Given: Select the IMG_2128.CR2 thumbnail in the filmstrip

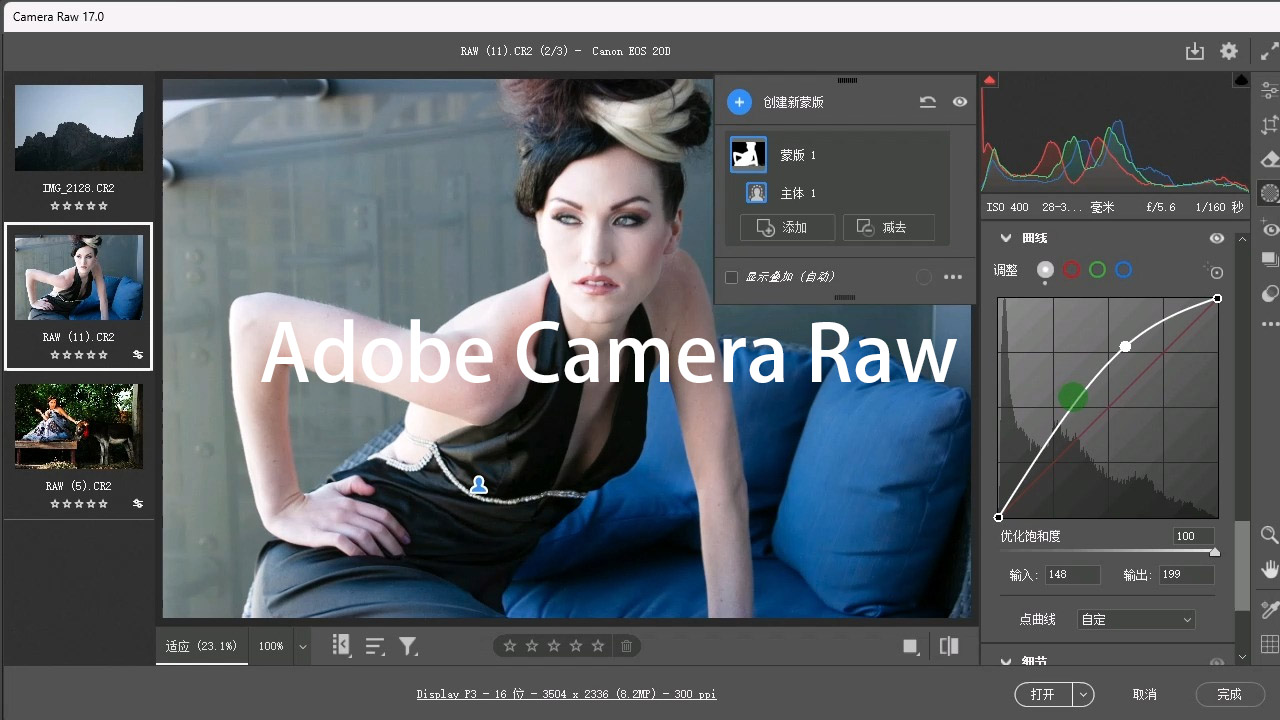Looking at the screenshot, I should 78,128.
